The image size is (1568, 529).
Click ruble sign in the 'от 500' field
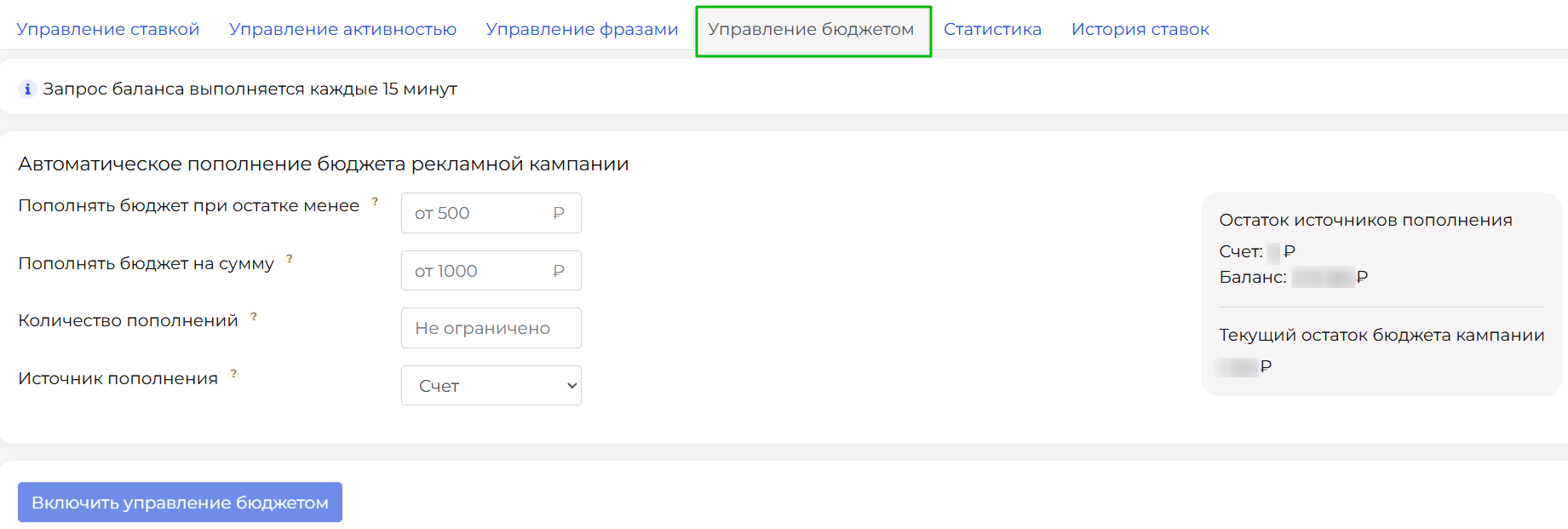pos(559,213)
